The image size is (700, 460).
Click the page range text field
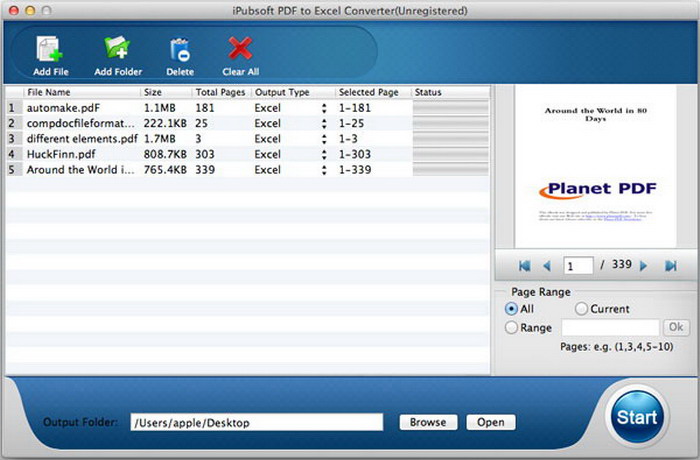point(610,327)
